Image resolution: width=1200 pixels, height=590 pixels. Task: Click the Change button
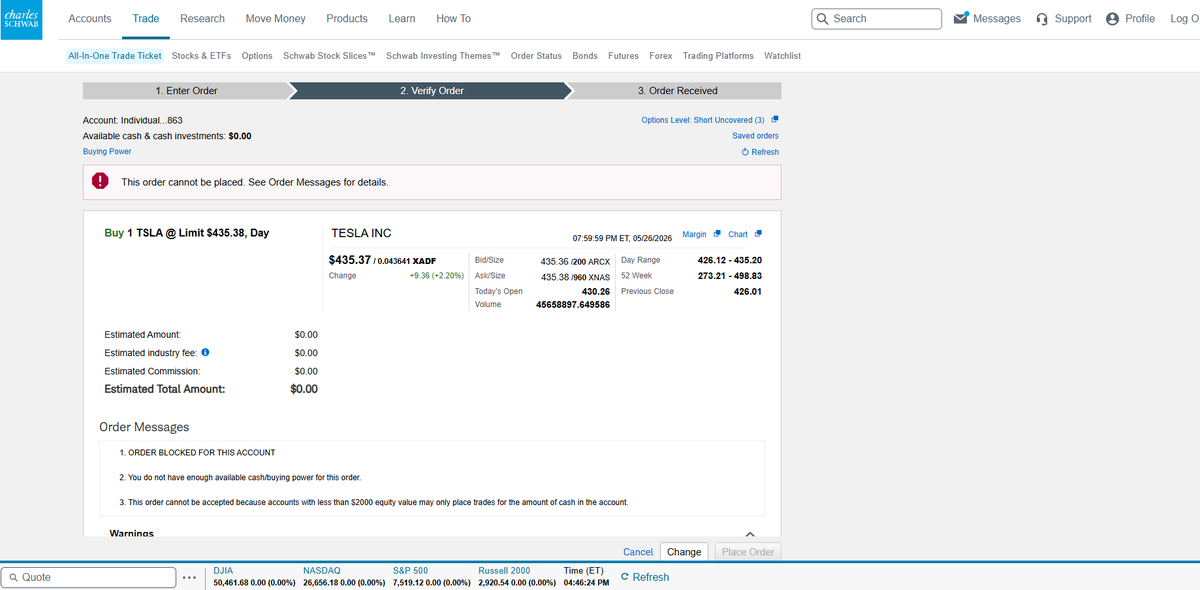[x=684, y=552]
